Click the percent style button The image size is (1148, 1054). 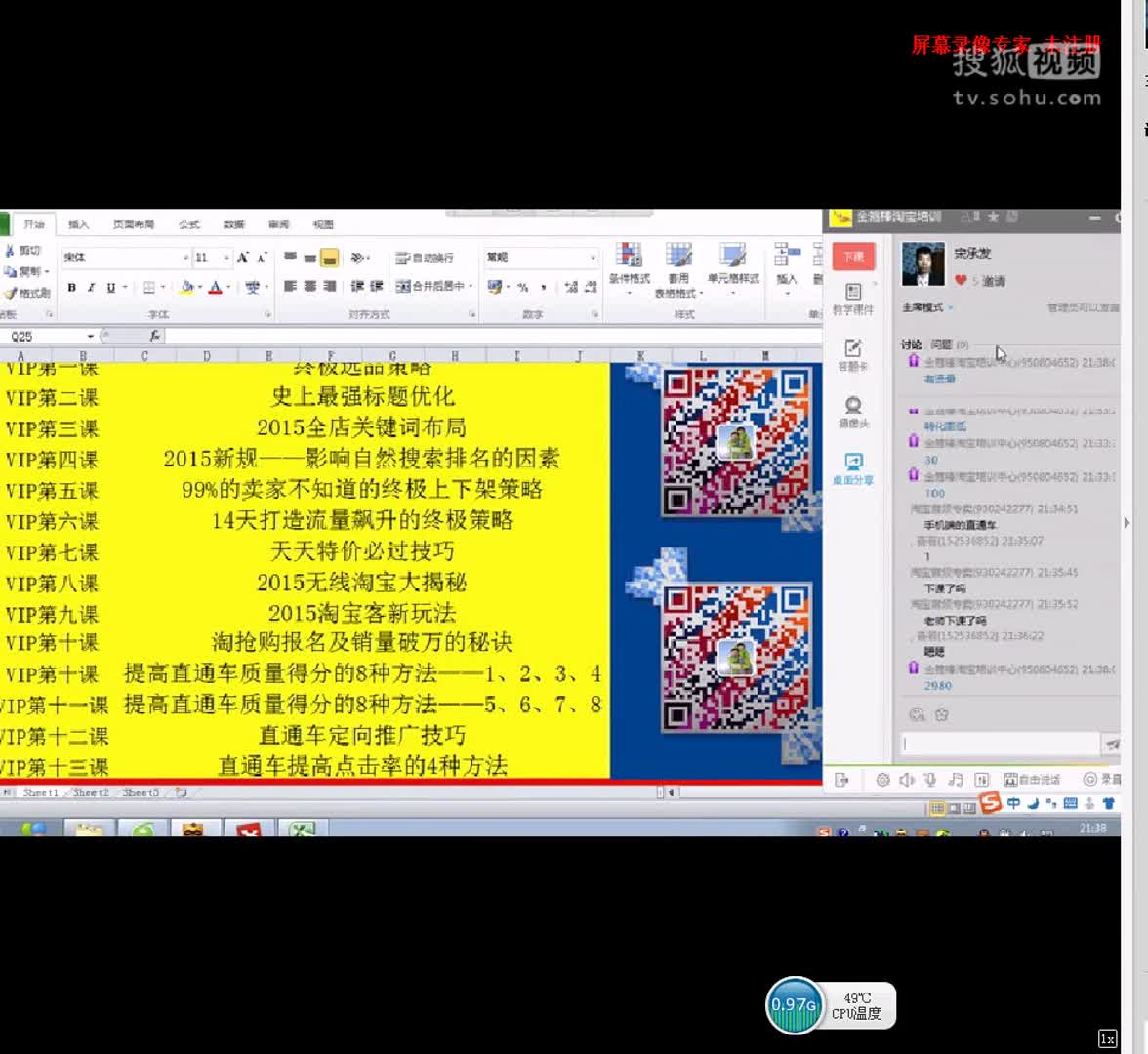[523, 287]
